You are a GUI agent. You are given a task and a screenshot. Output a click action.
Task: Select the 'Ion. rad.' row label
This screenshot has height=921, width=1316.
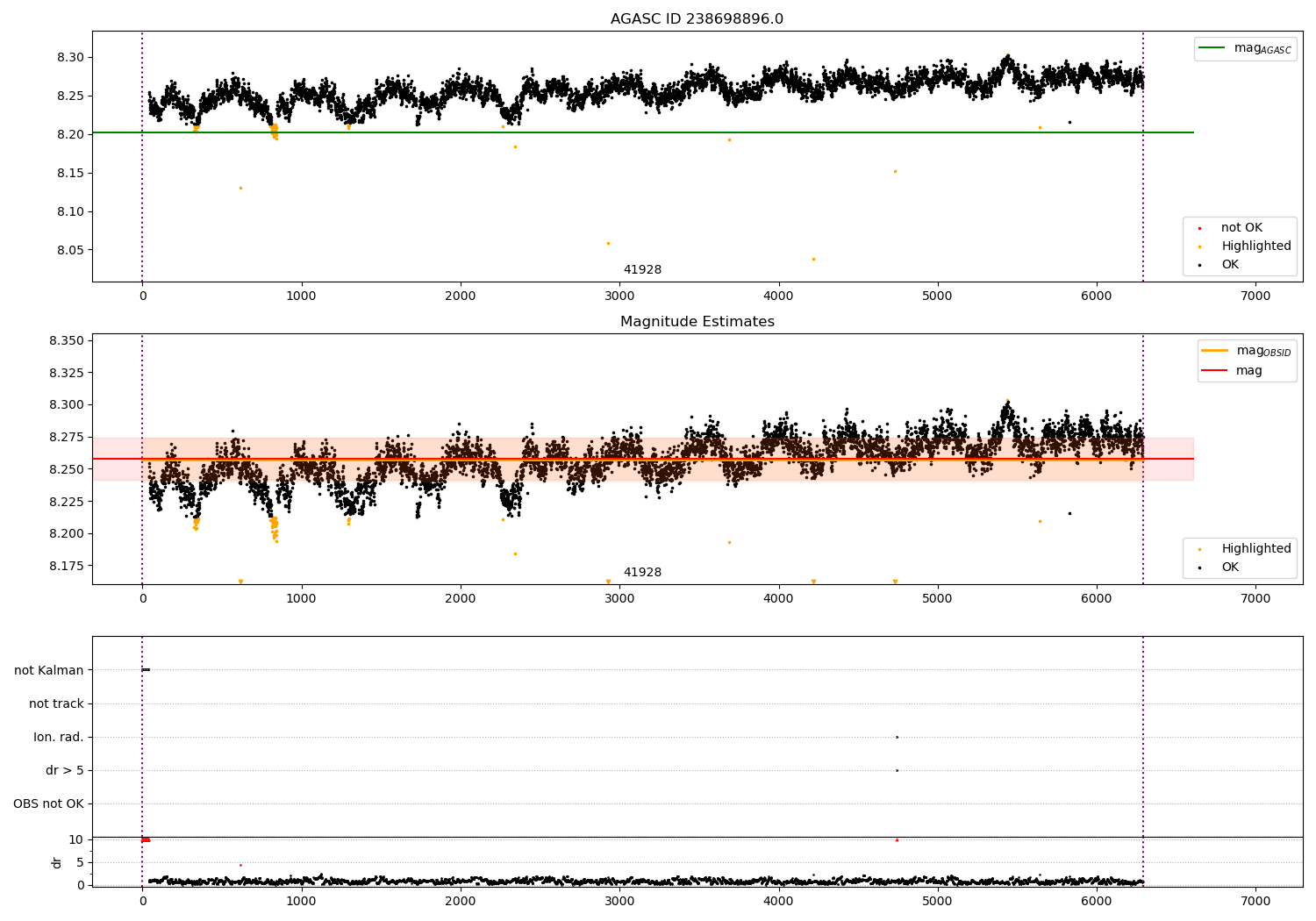tap(59, 737)
